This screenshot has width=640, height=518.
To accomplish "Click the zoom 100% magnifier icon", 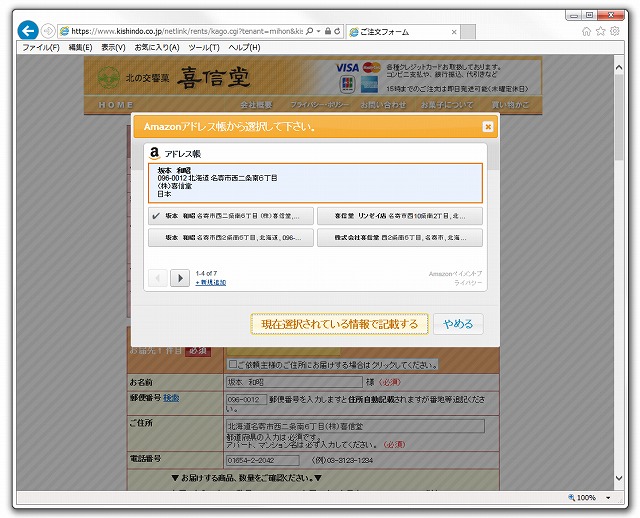I will [571, 497].
